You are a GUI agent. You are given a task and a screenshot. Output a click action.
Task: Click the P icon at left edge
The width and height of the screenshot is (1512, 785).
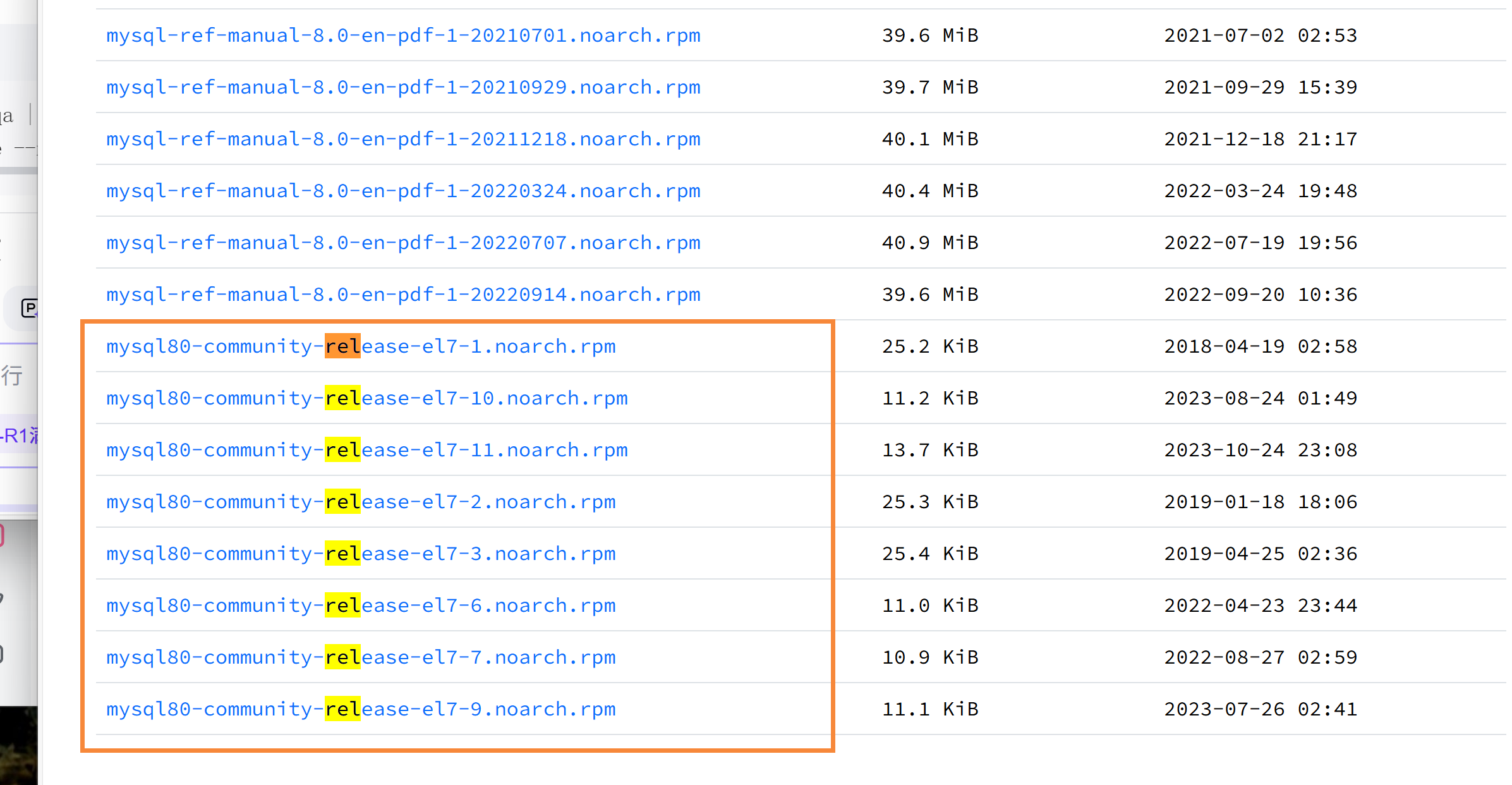[x=29, y=308]
